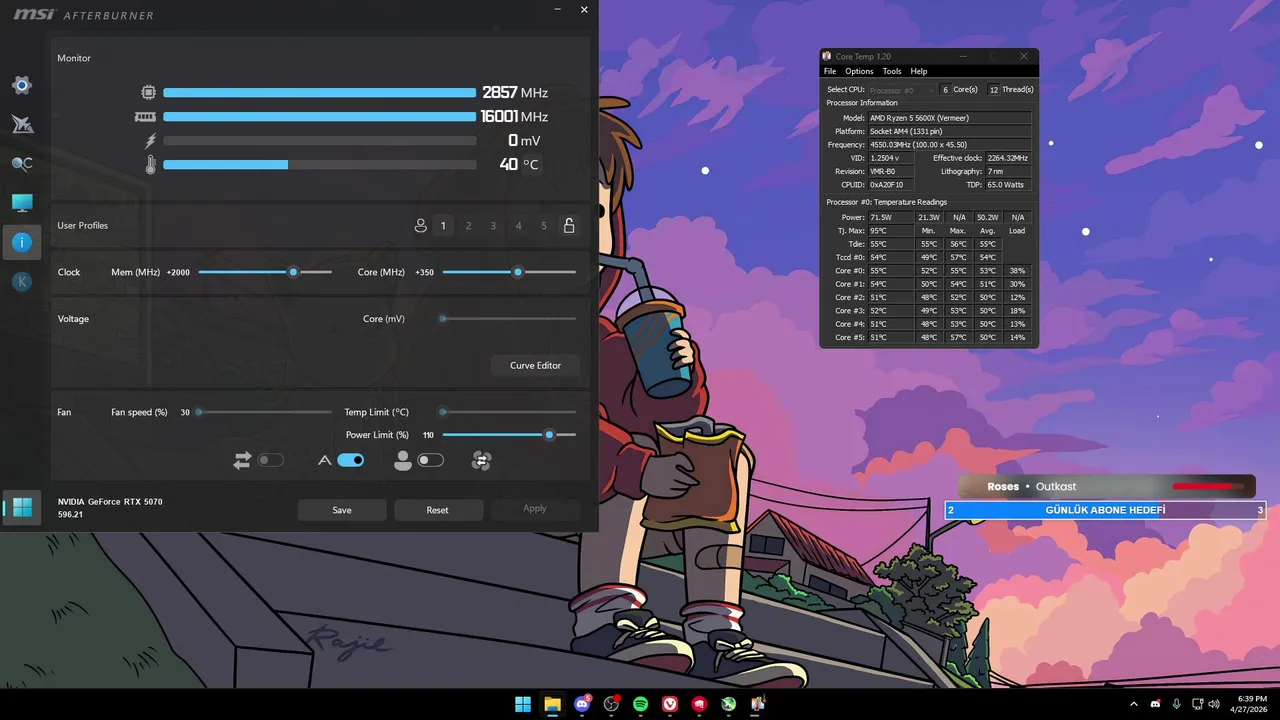1280x720 pixels.
Task: Click the blue information icon in sidebar
Action: [x=22, y=242]
